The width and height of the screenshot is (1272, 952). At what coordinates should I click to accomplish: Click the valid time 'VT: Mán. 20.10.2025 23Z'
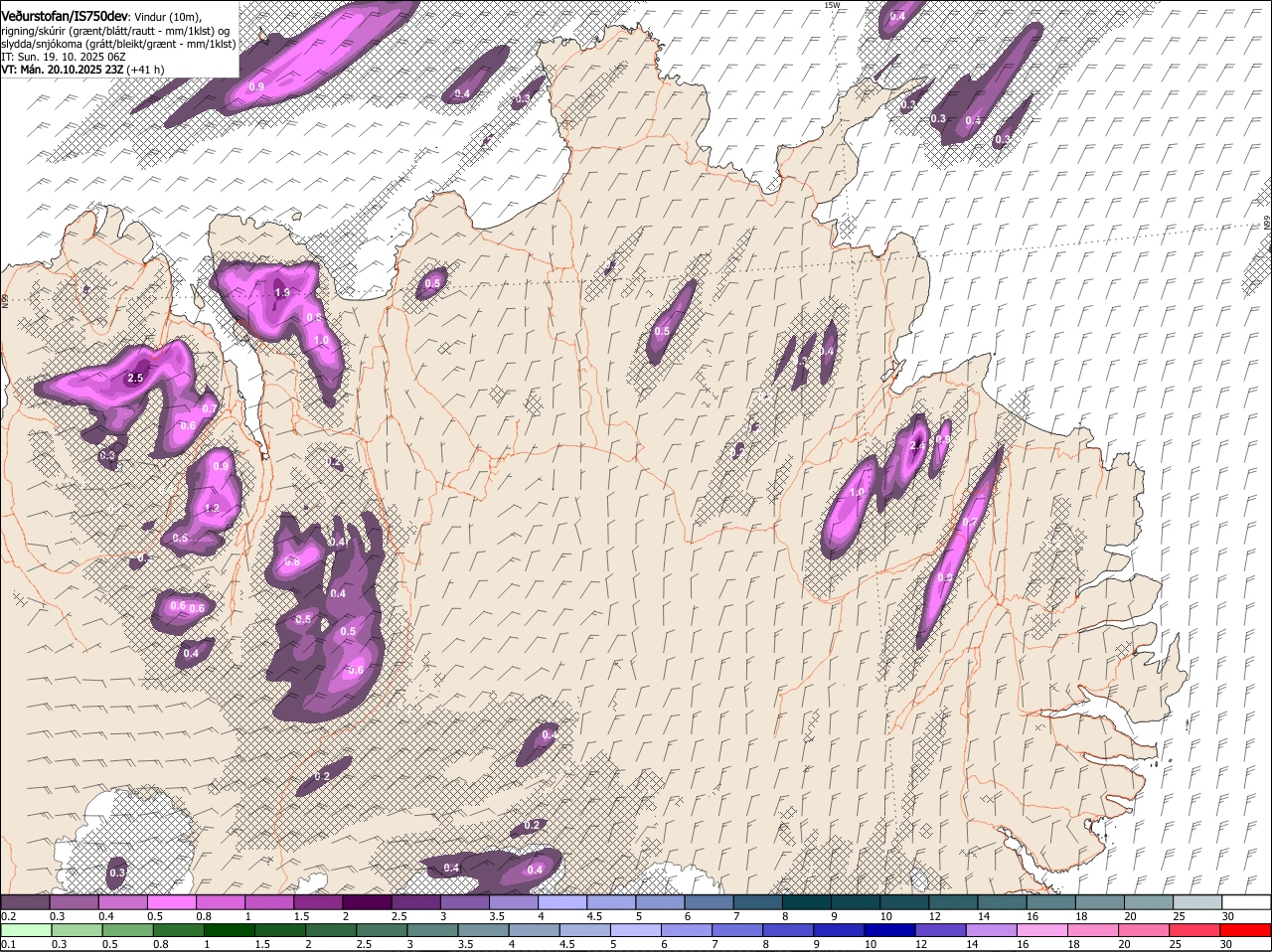62,70
